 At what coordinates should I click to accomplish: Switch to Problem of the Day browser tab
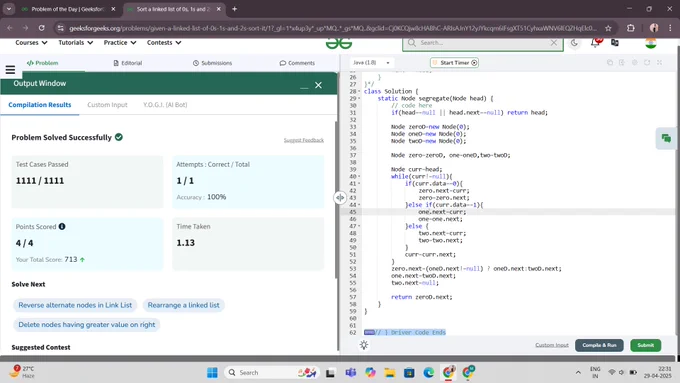(x=67, y=9)
